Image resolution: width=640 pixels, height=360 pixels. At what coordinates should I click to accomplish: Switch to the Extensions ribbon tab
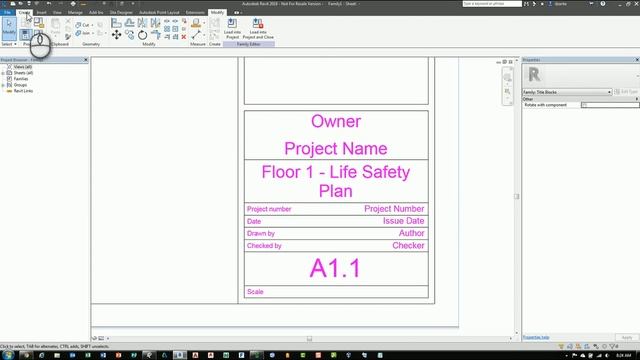pyautogui.click(x=195, y=13)
